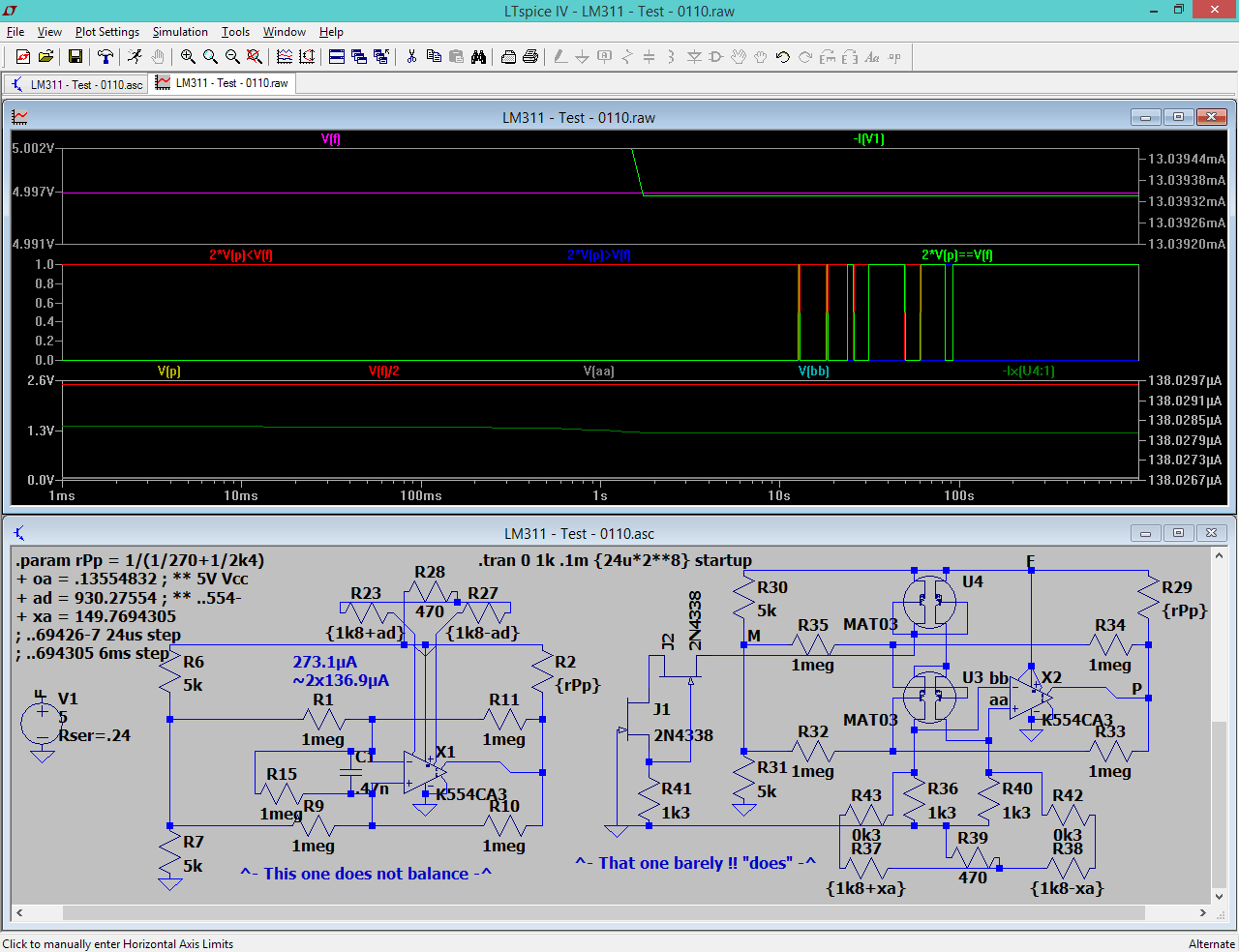1239x952 pixels.
Task: Autorange the plot axes icon
Action: pos(307,57)
